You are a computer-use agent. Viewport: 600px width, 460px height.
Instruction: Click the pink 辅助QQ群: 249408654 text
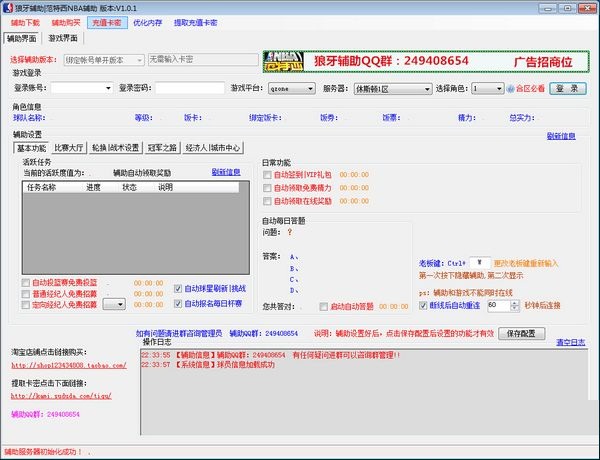pos(45,414)
